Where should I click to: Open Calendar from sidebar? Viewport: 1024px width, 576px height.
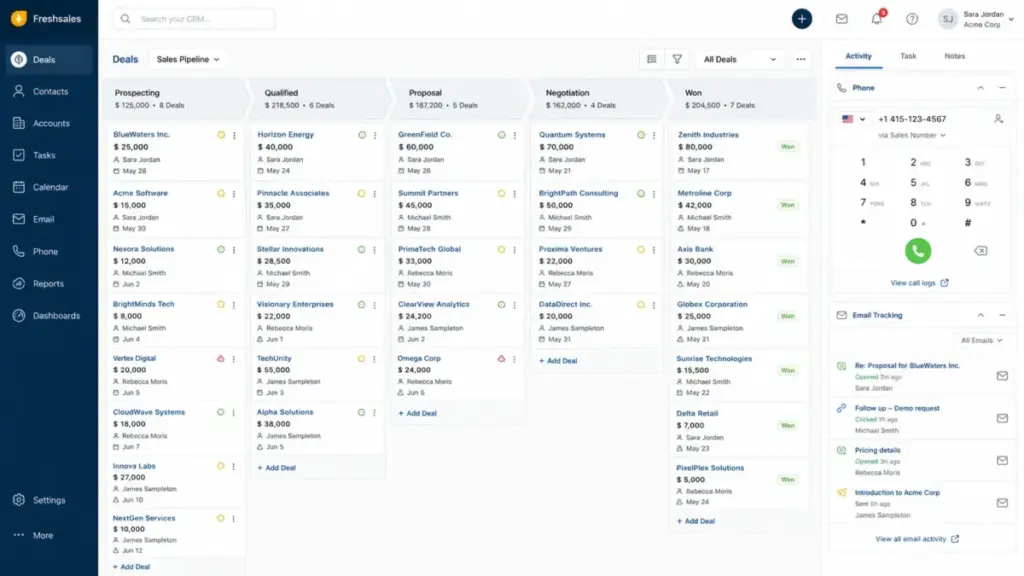point(49,187)
